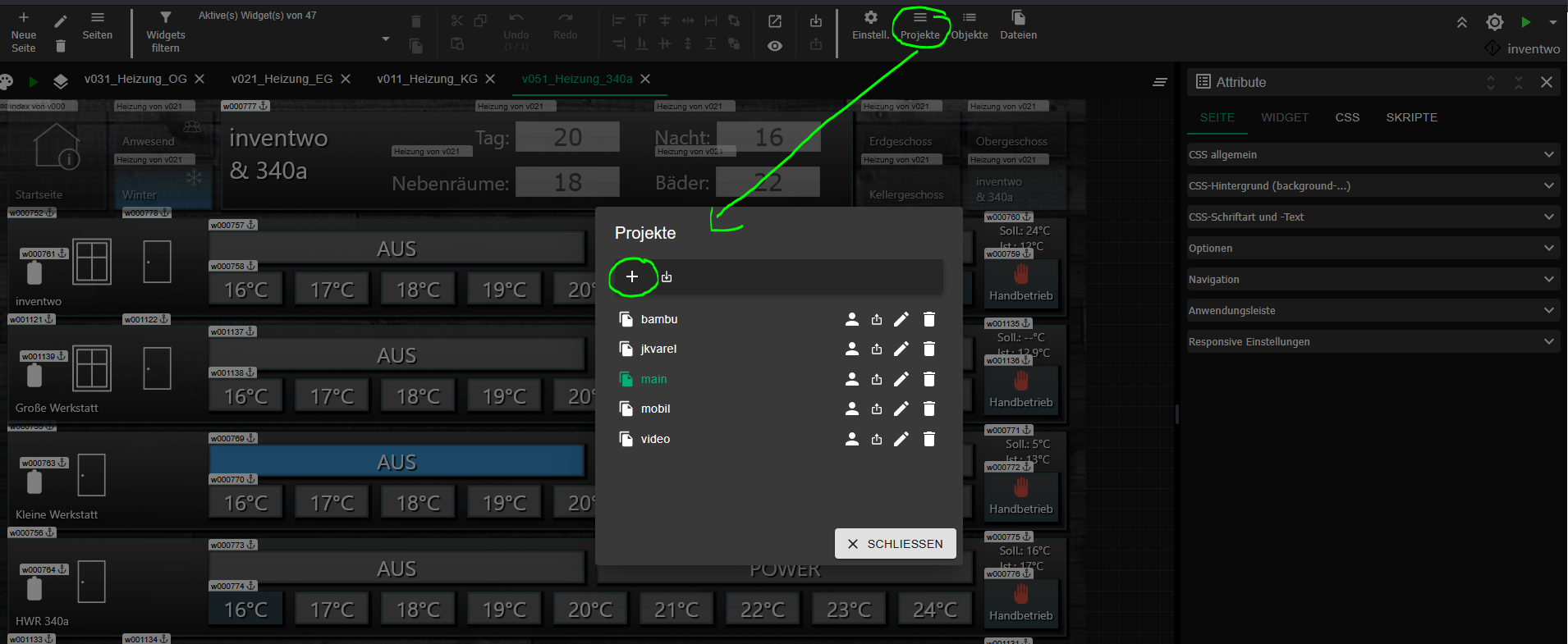Switch to the v021_Heizung_EG tab
The image size is (1568, 644).
pyautogui.click(x=282, y=79)
